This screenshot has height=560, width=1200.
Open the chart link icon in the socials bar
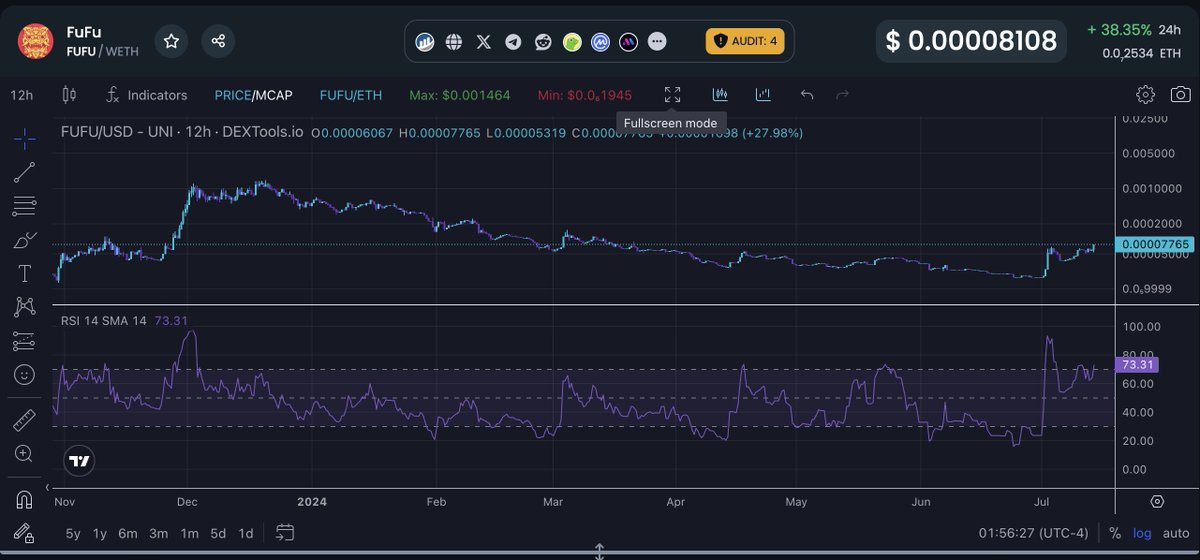(425, 42)
